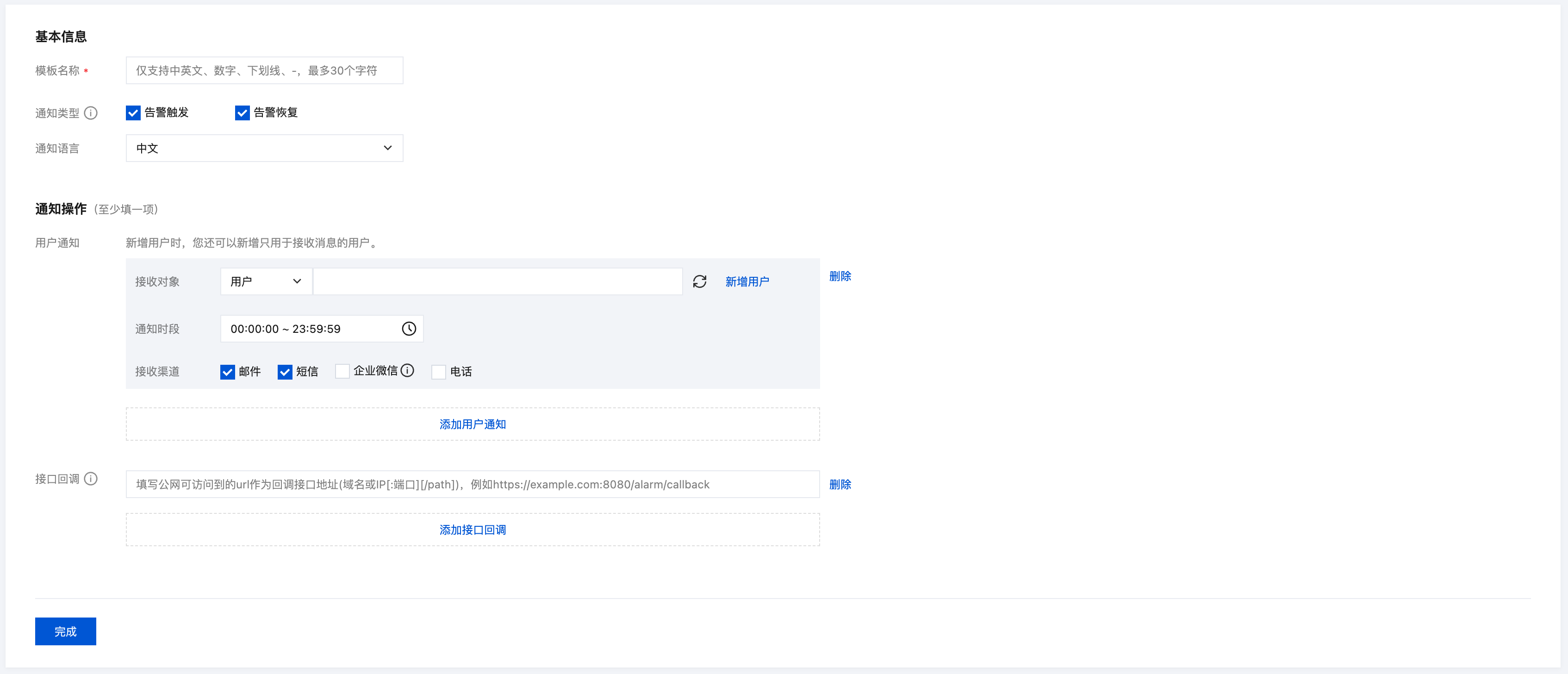The height and width of the screenshot is (674, 1568).
Task: Click the 添加用户通知 dashed button
Action: [473, 424]
